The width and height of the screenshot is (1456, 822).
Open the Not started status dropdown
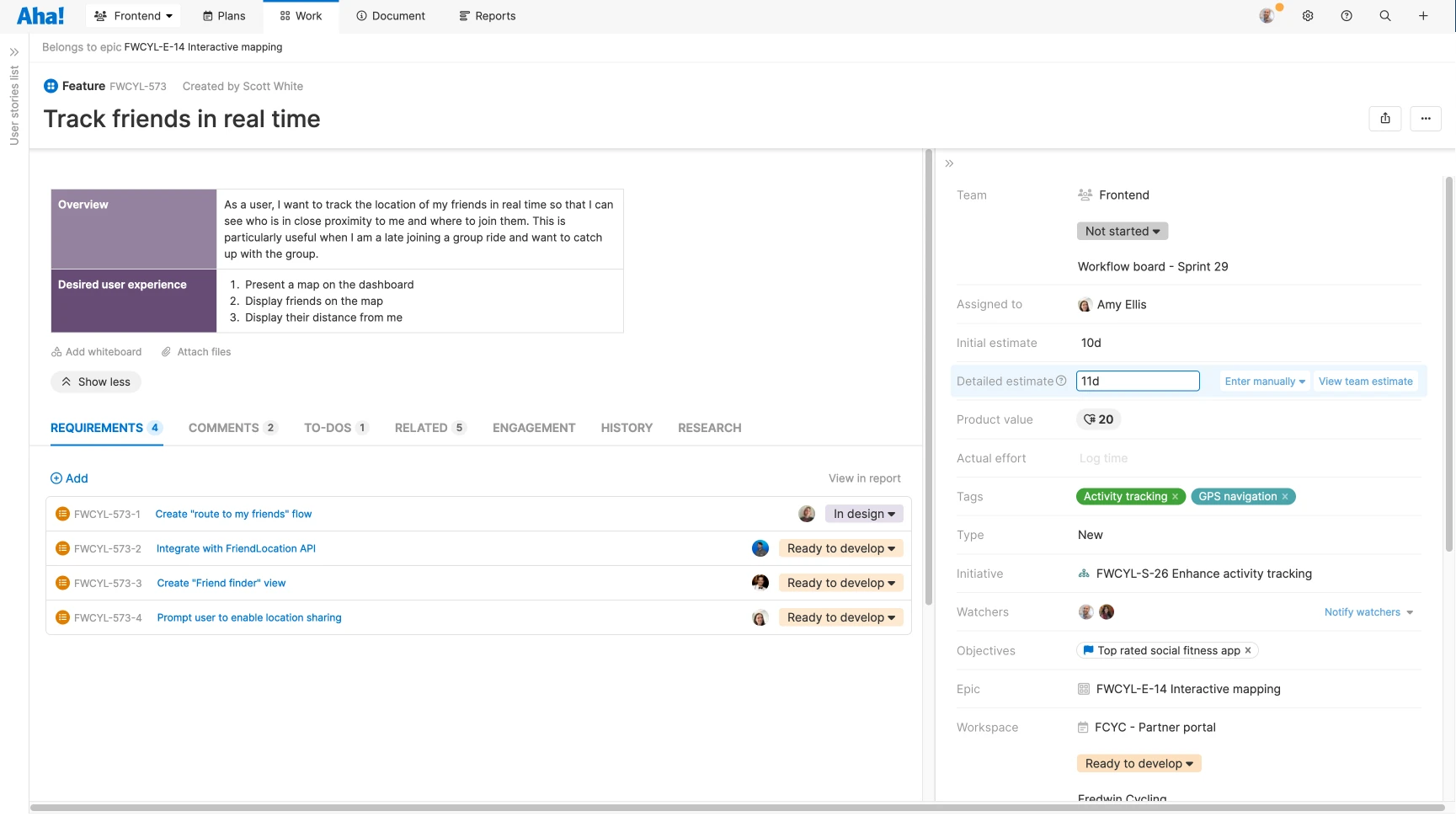pos(1122,231)
